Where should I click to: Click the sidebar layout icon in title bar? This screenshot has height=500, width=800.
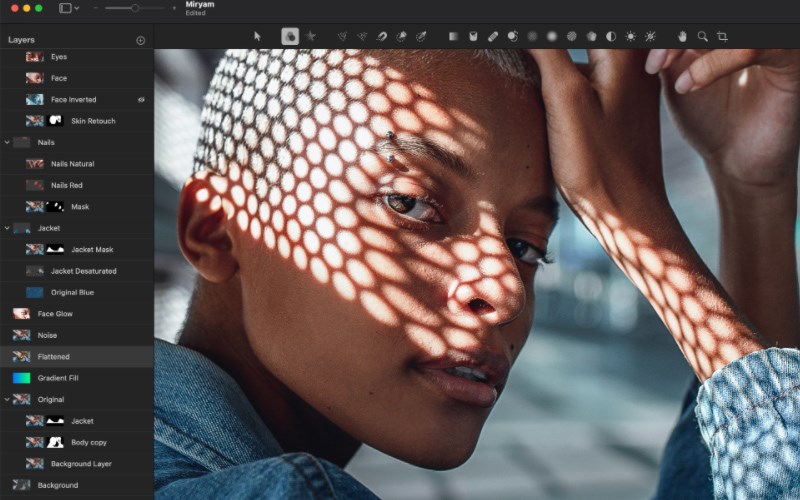(x=65, y=8)
